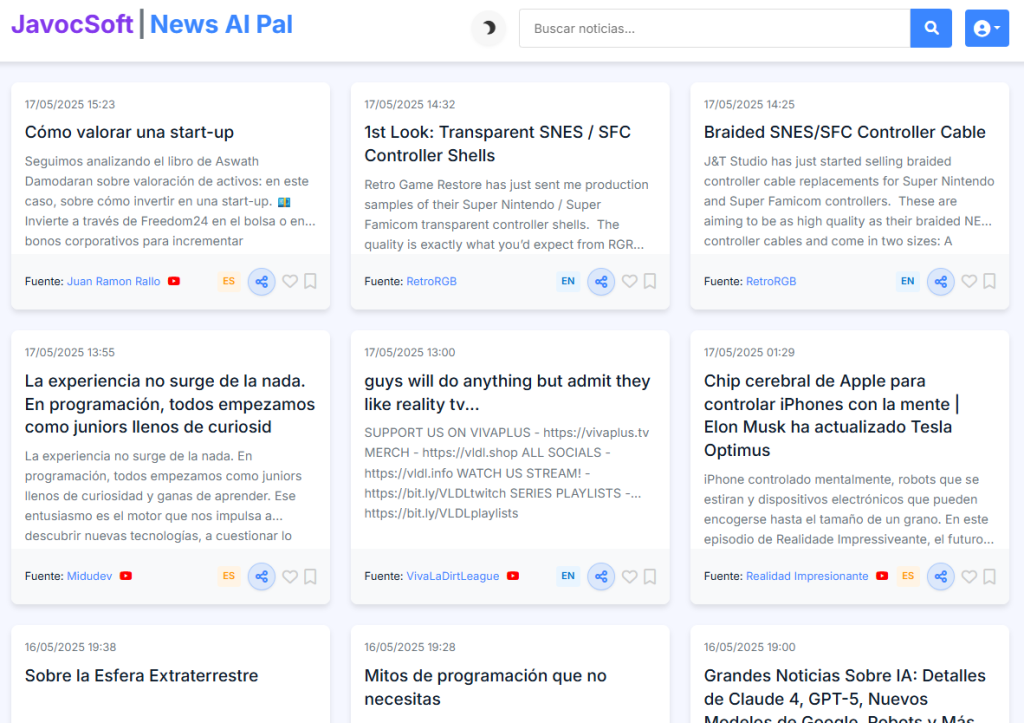The height and width of the screenshot is (723, 1024).
Task: Bookmark the Chip cerebral de Apple article
Action: (989, 577)
